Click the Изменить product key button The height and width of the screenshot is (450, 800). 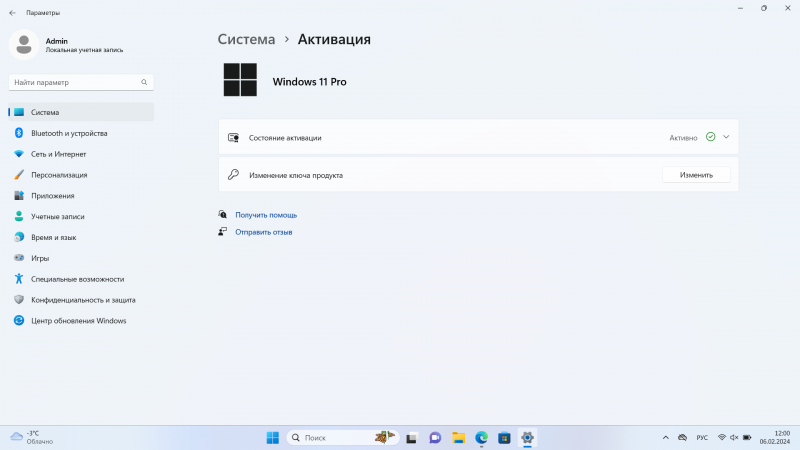tap(696, 175)
